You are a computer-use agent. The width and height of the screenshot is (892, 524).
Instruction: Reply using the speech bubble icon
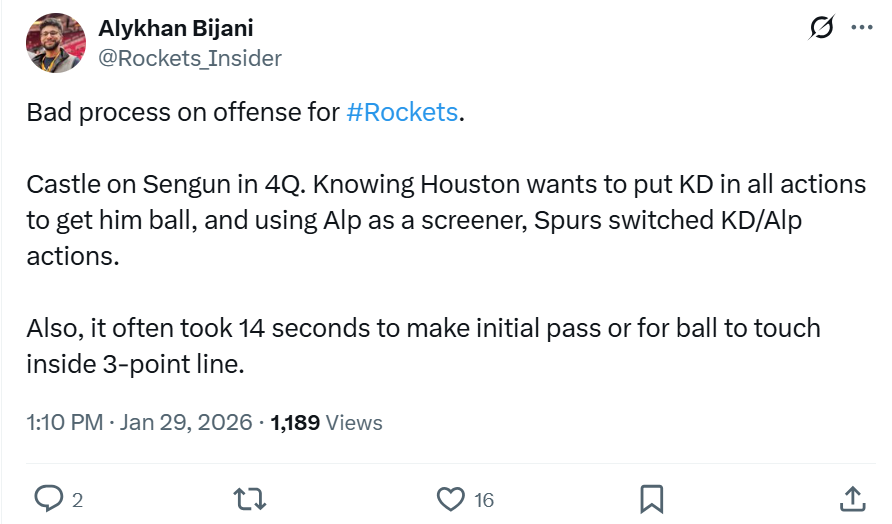tap(47, 498)
